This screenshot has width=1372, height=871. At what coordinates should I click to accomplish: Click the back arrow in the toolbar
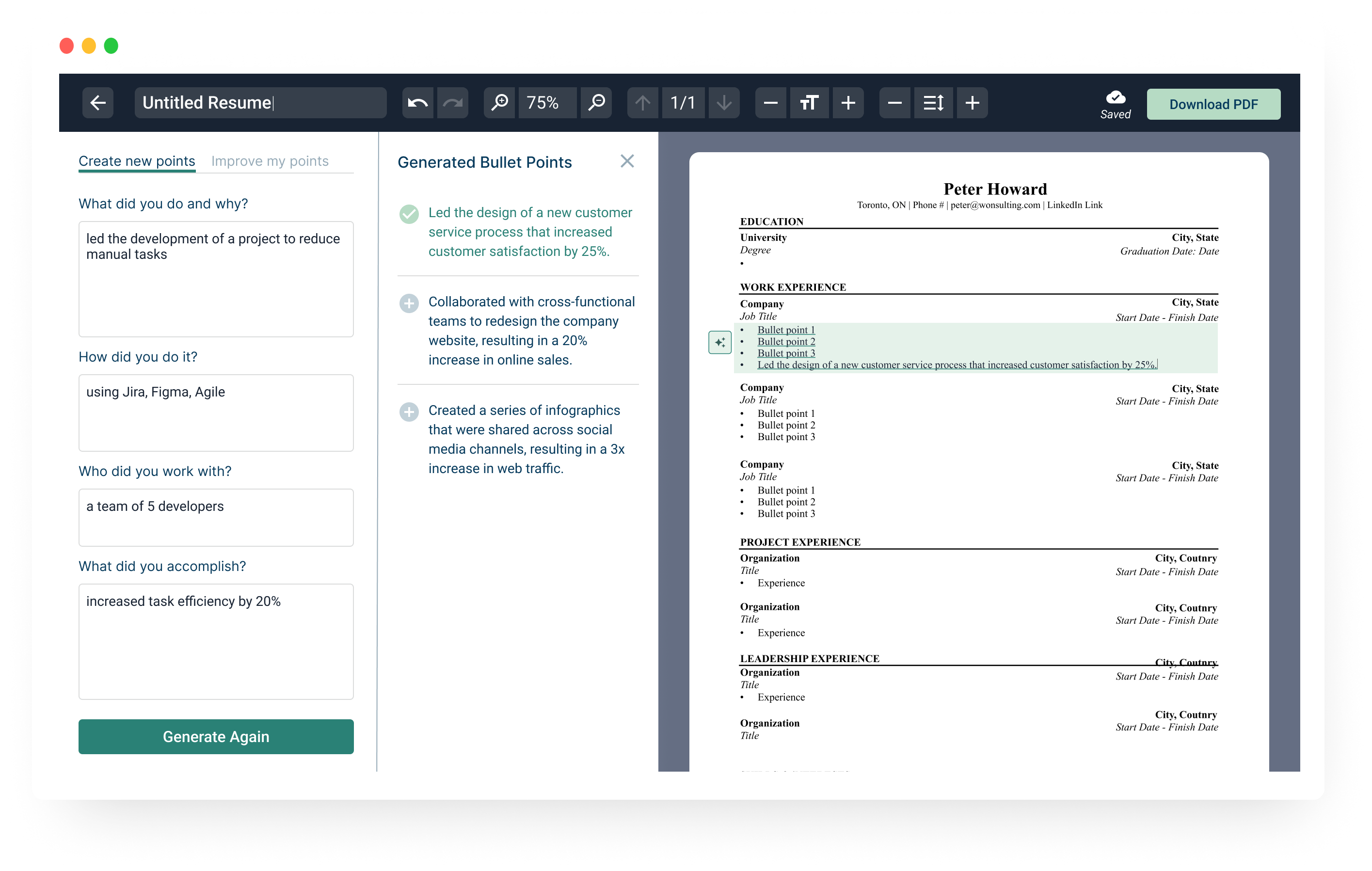point(98,103)
